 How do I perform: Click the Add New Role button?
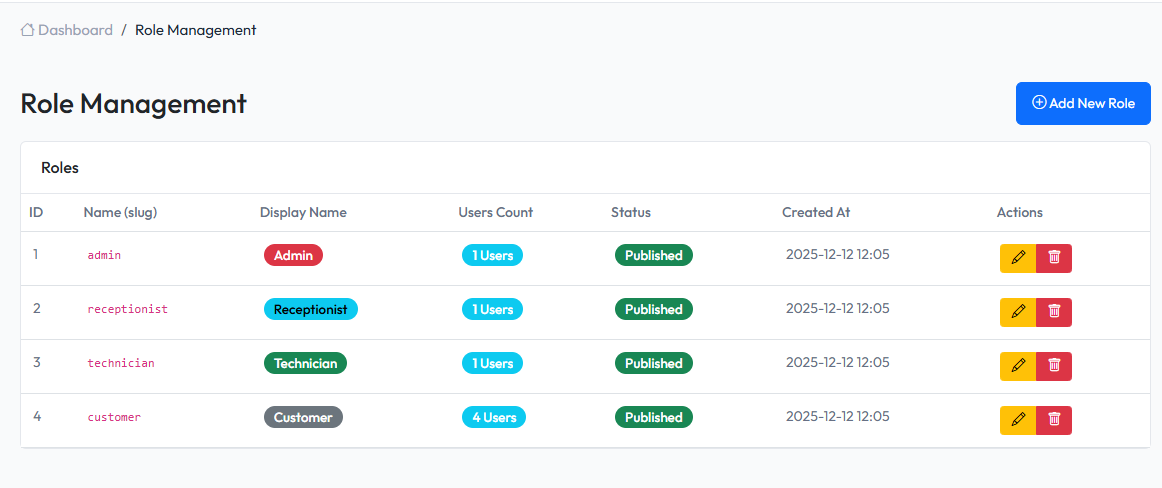point(1083,103)
